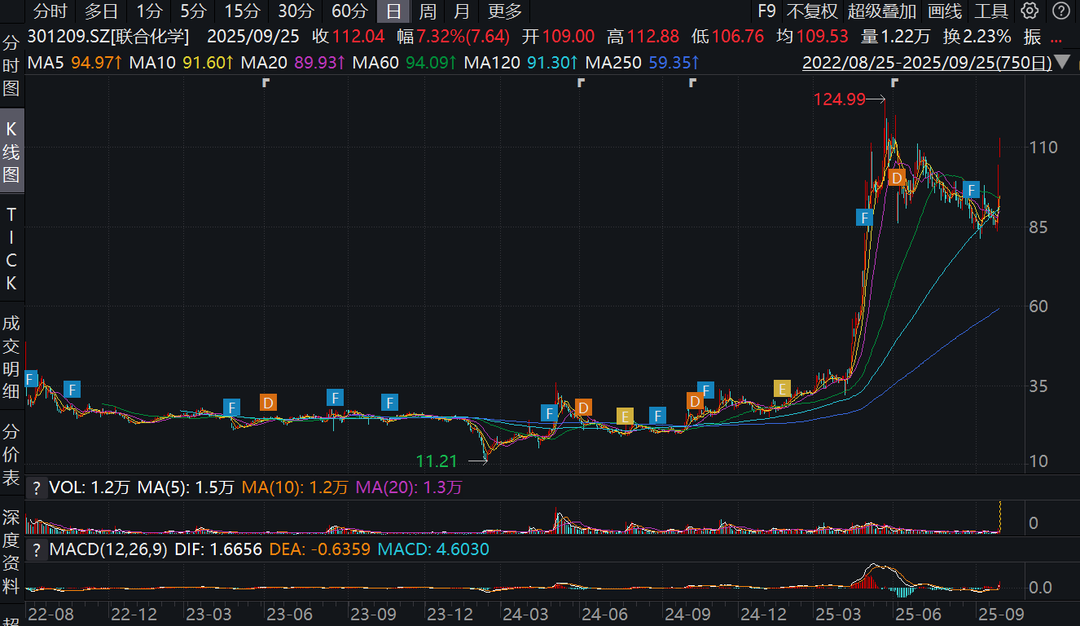The image size is (1080, 626).
Task: Click the question mark icon beside MACD
Action: 37,549
